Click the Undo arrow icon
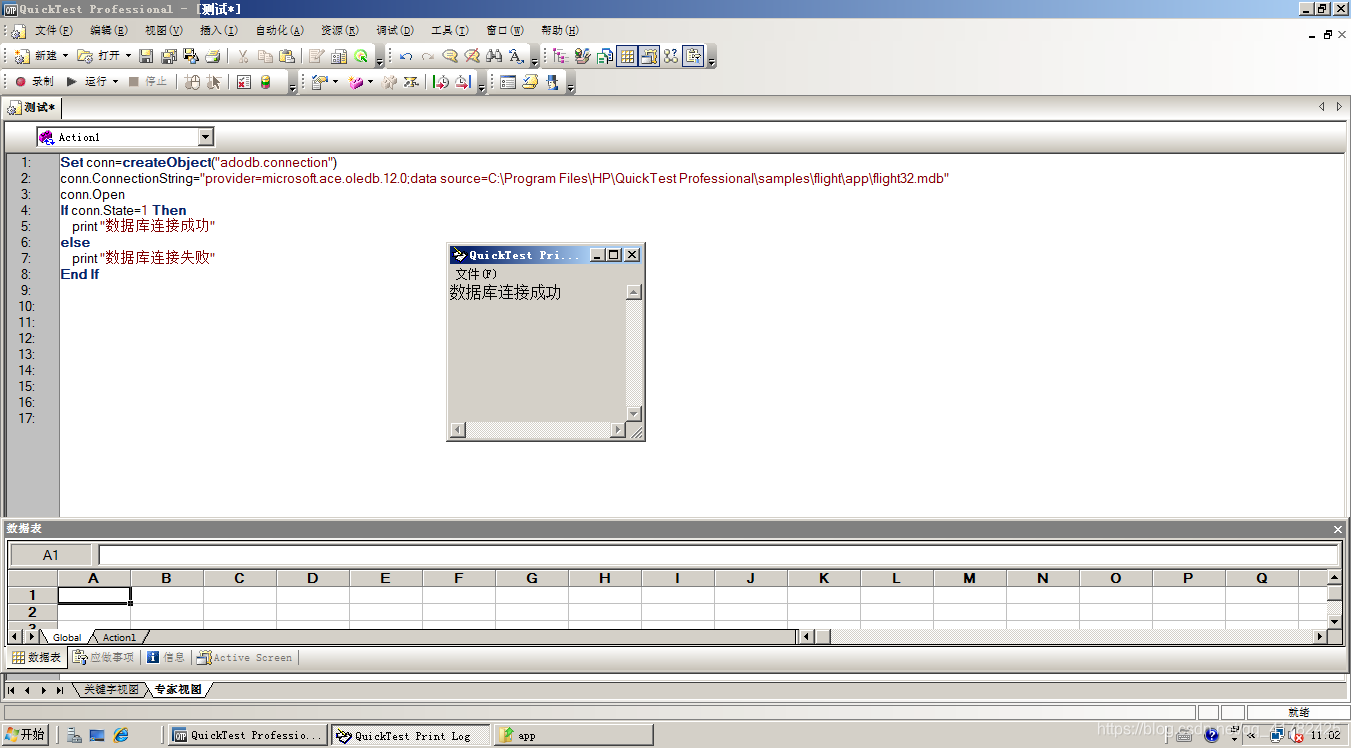The image size is (1351, 748). [x=406, y=56]
